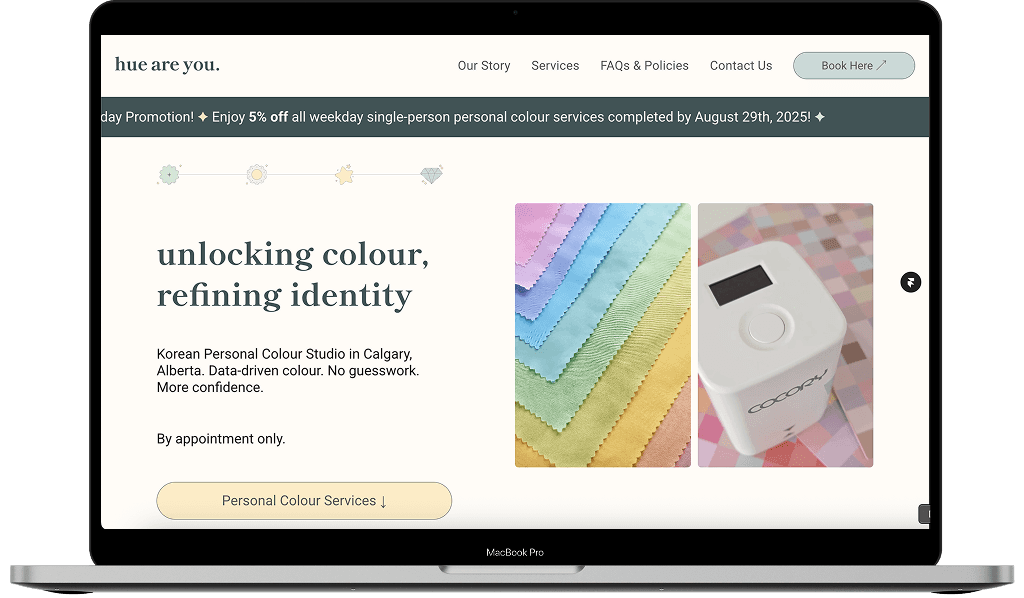
Task: Click the diamond gem icon
Action: 432,174
